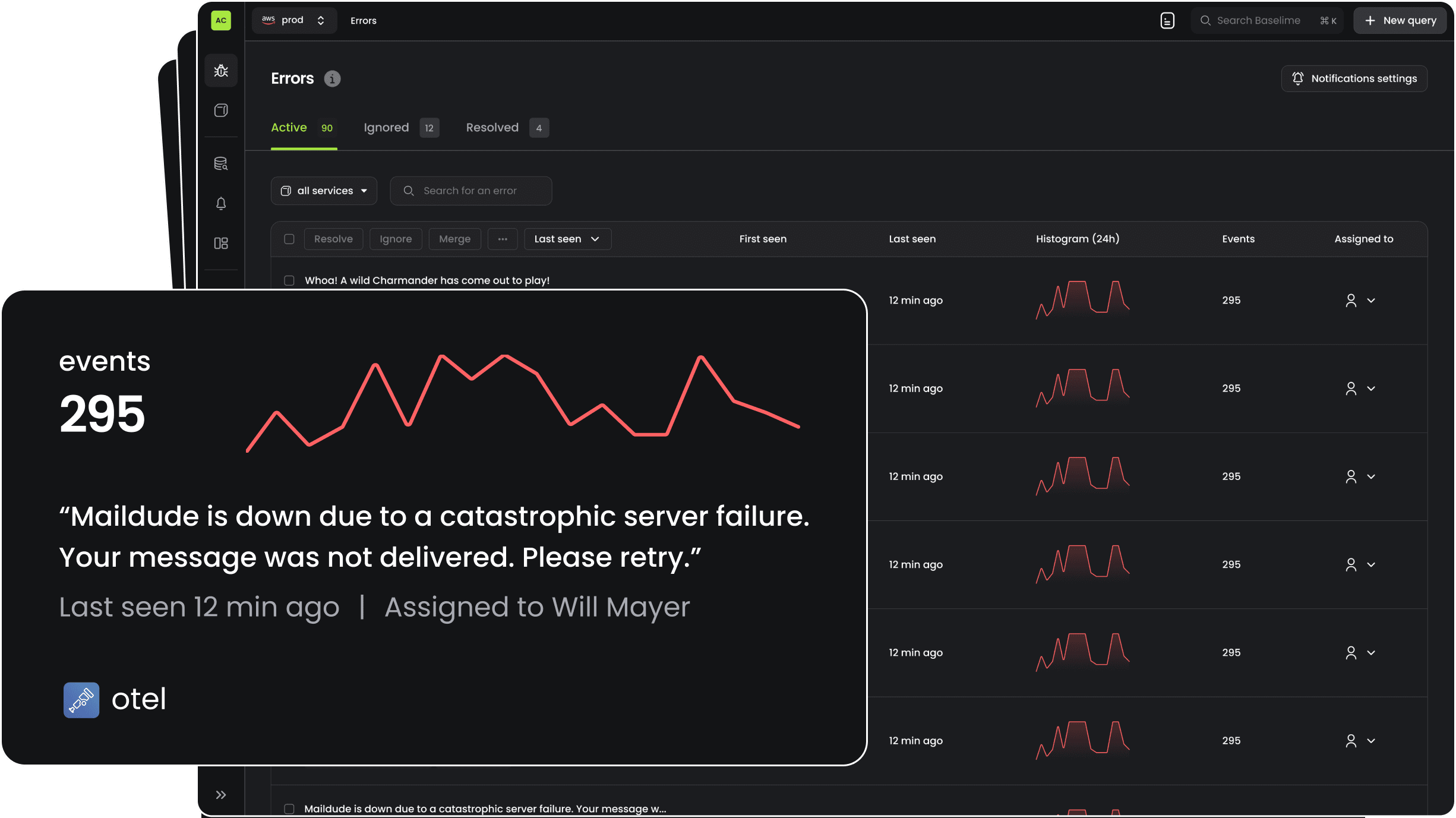Switch to the Ignored tab

pos(387,128)
